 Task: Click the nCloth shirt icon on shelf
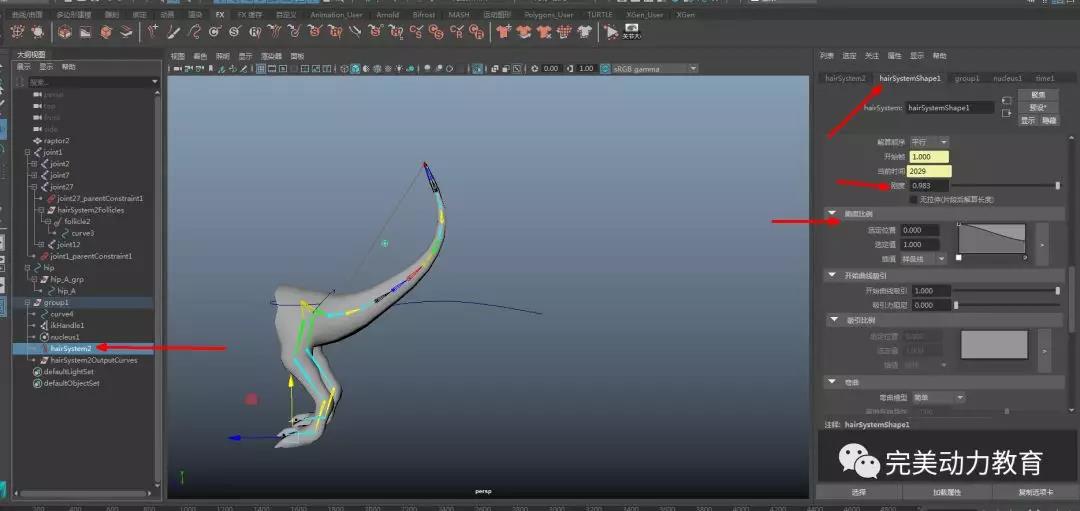(502, 32)
